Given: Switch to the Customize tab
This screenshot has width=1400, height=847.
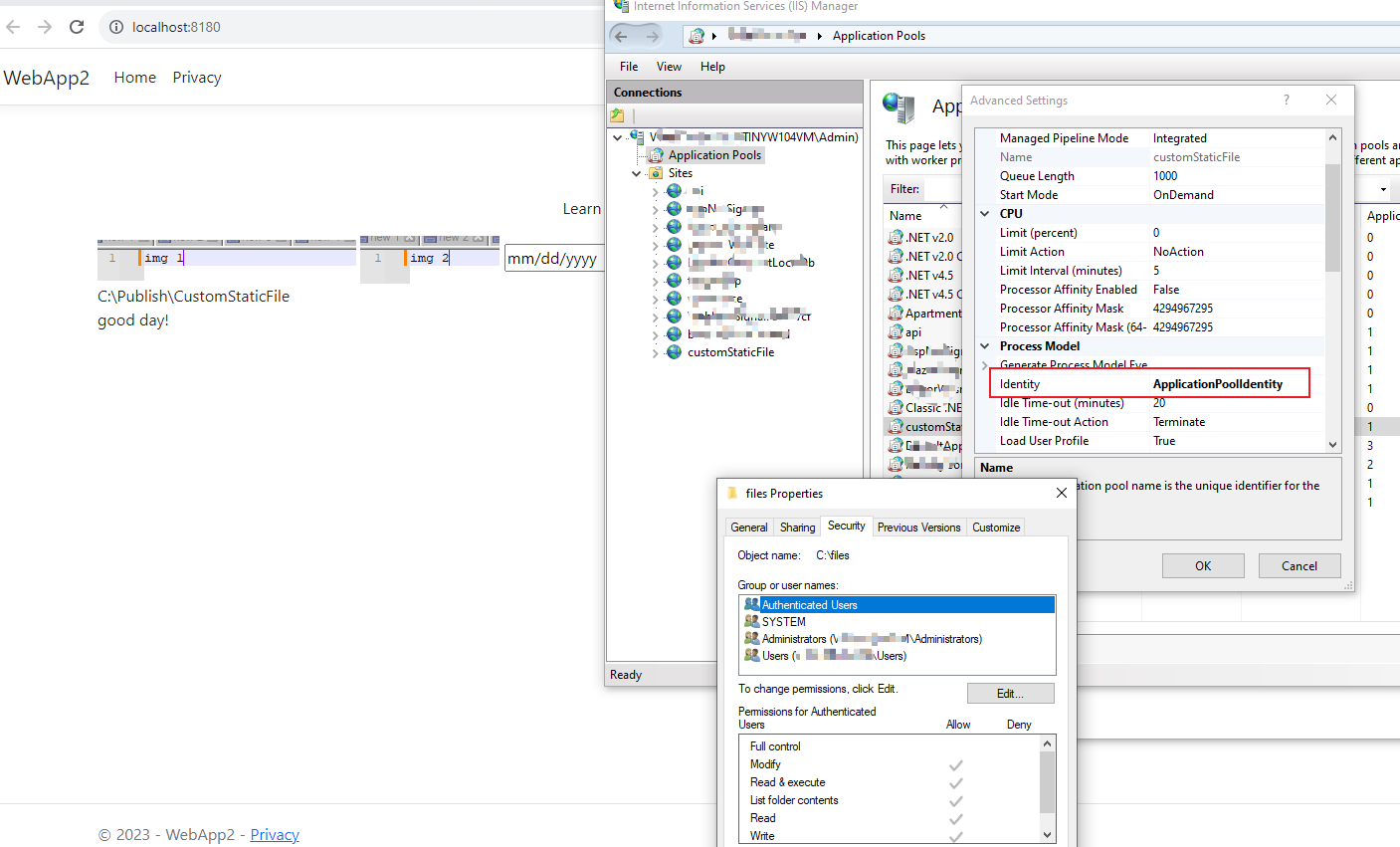Looking at the screenshot, I should pyautogui.click(x=996, y=528).
